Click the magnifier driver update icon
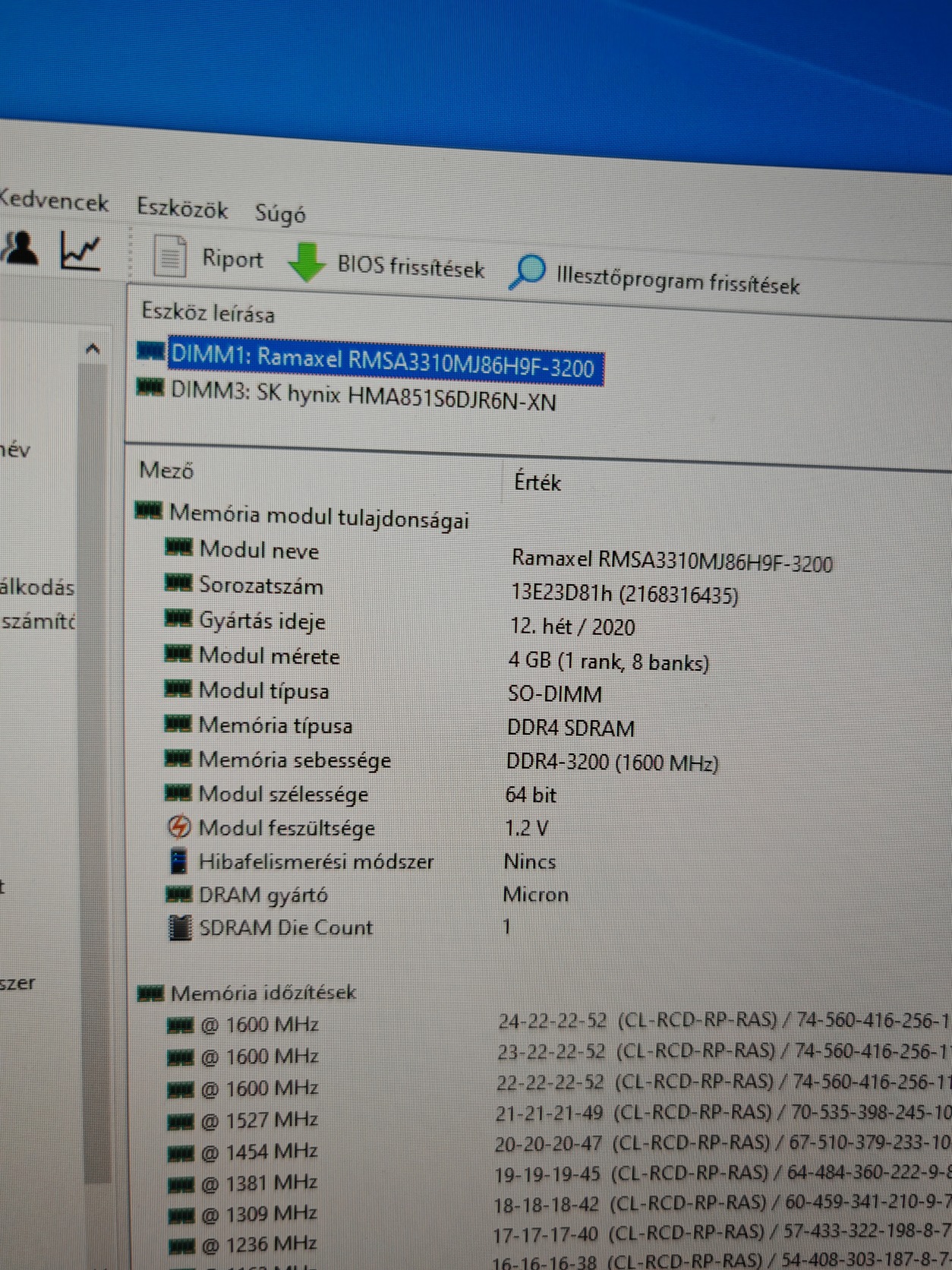Viewport: 952px width, 1270px height. tap(527, 272)
